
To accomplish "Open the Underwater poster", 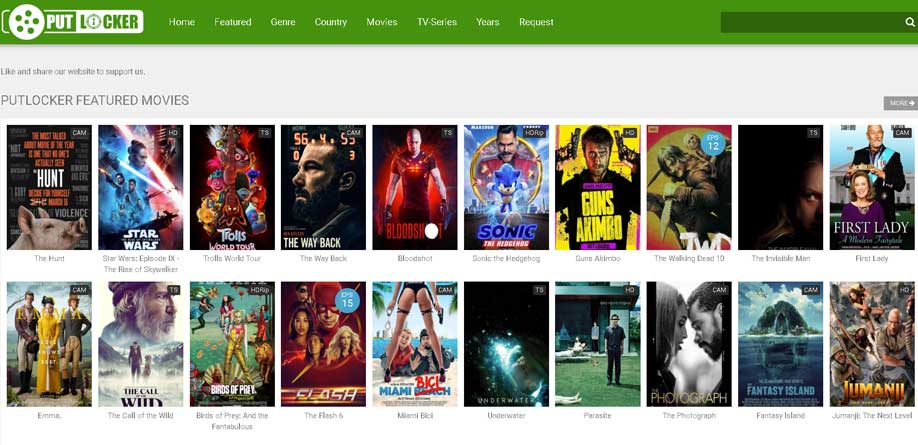I will click(506, 344).
